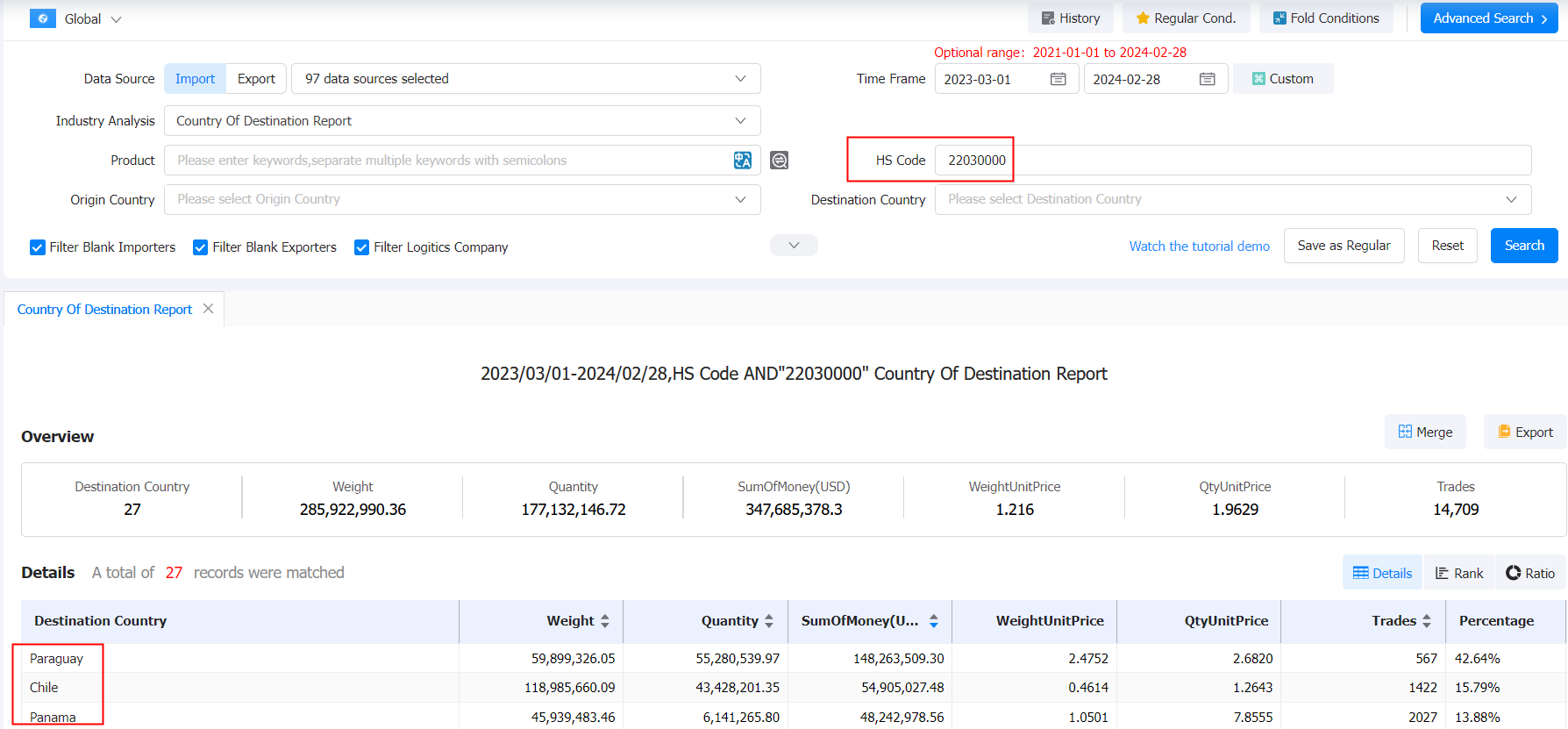
Task: Open the start date calendar icon
Action: [x=1058, y=79]
